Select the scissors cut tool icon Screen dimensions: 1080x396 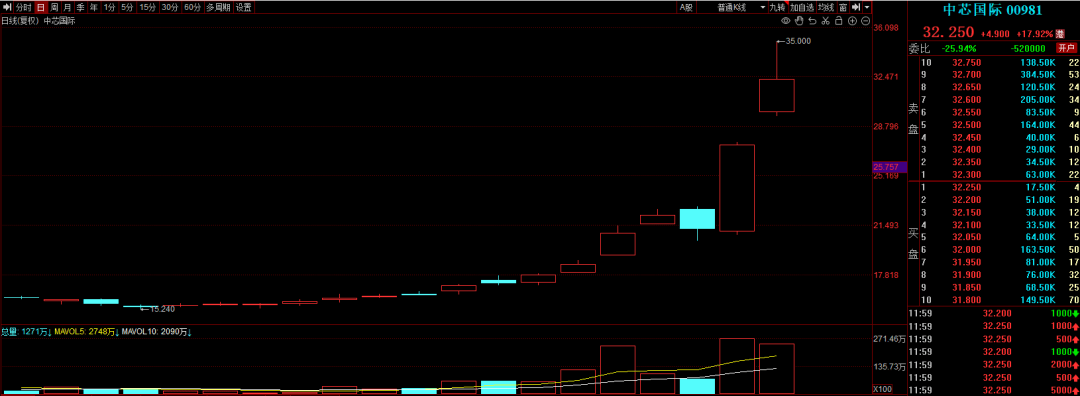(825, 21)
